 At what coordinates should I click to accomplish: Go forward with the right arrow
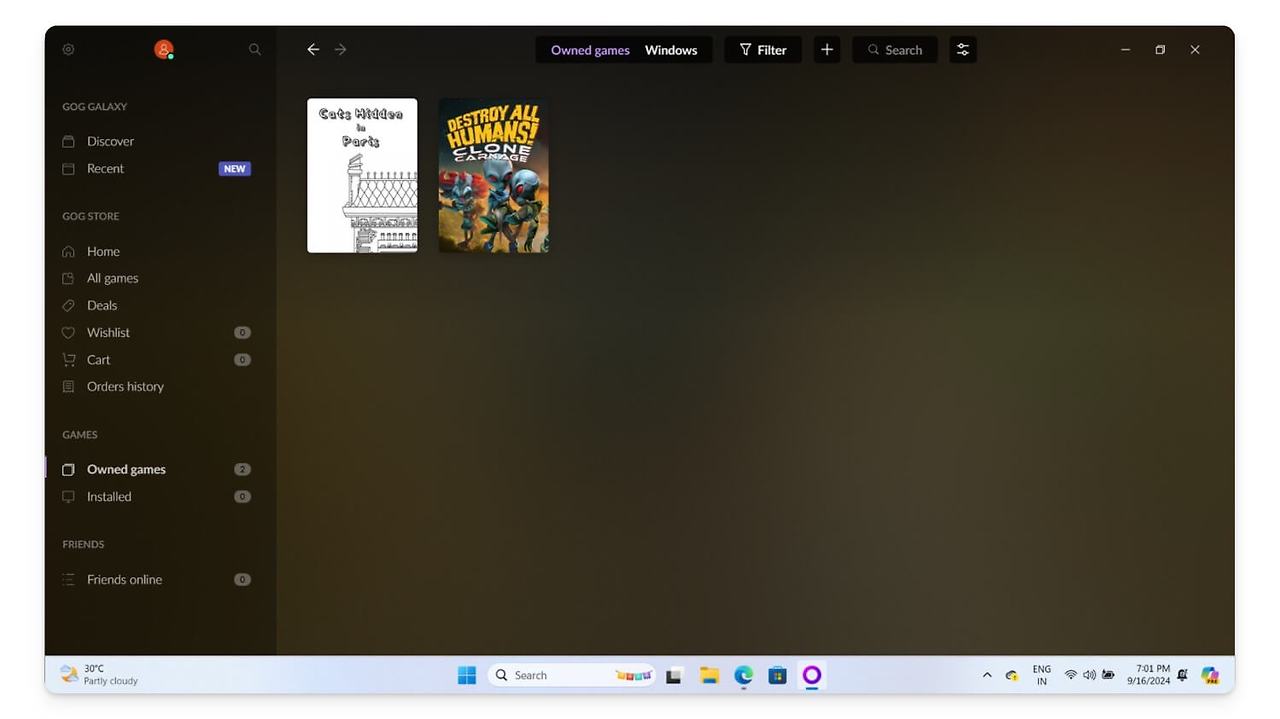(x=340, y=49)
